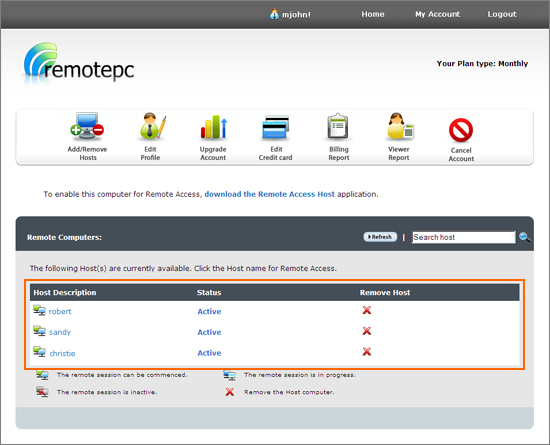Click the Cancel Account prohibition icon
Image resolution: width=550 pixels, height=445 pixels.
pyautogui.click(x=461, y=130)
